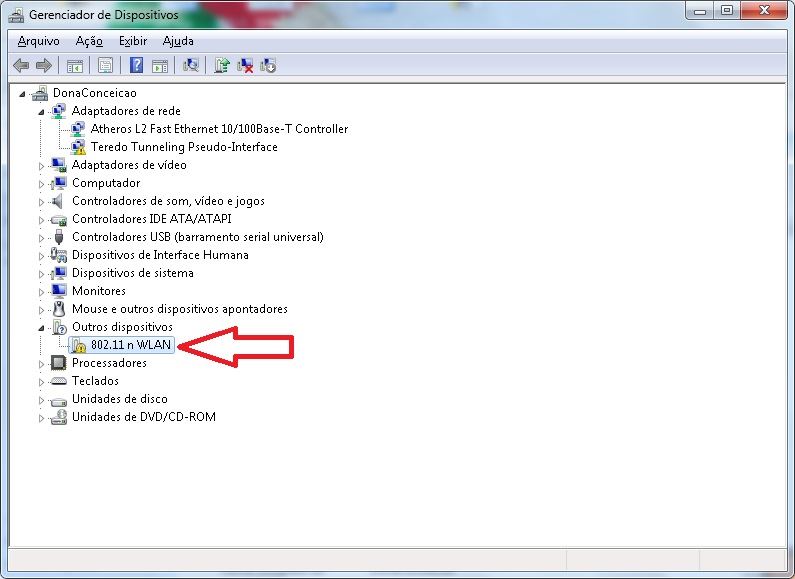Expand Controladores IDE ATA/ATAPI

[x=41, y=220]
